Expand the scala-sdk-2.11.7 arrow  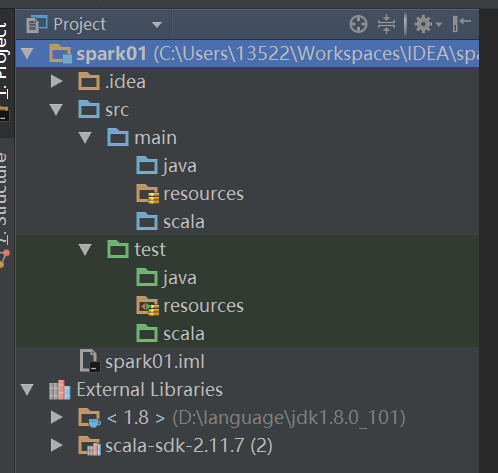(56, 445)
